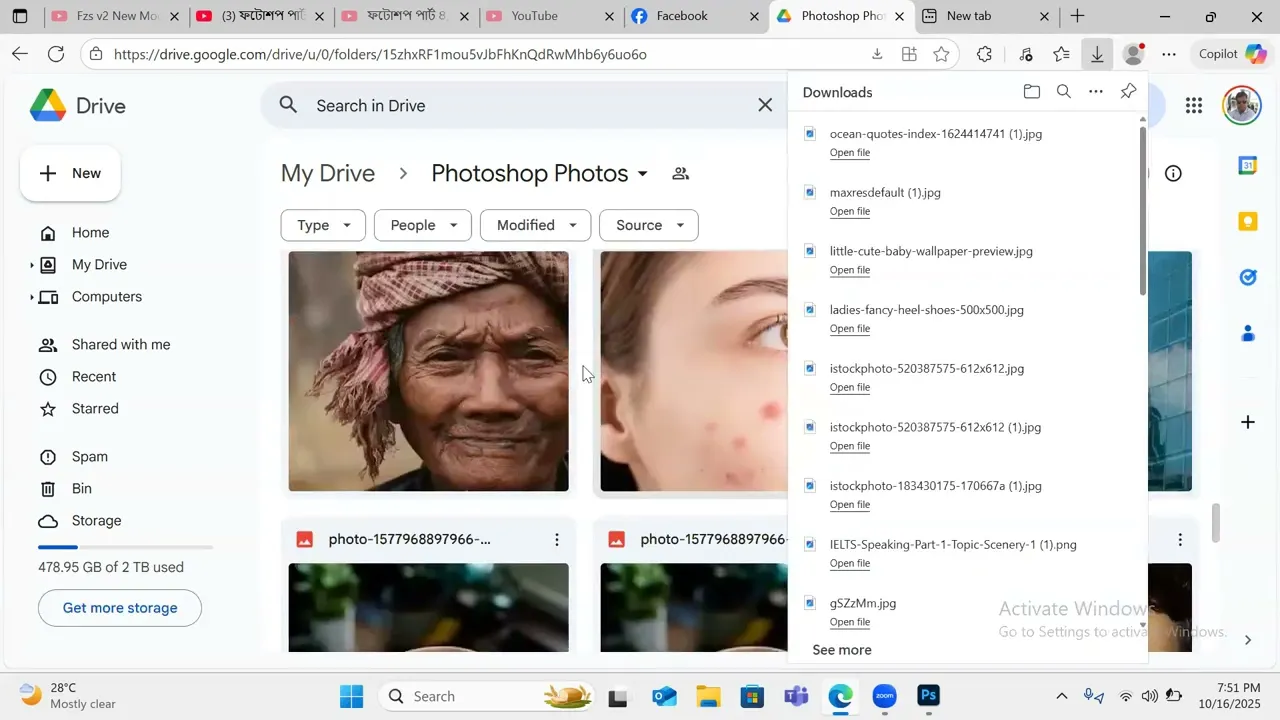Image resolution: width=1280 pixels, height=720 pixels.
Task: Open file link under gSZzMm.jpg
Action: click(x=850, y=623)
